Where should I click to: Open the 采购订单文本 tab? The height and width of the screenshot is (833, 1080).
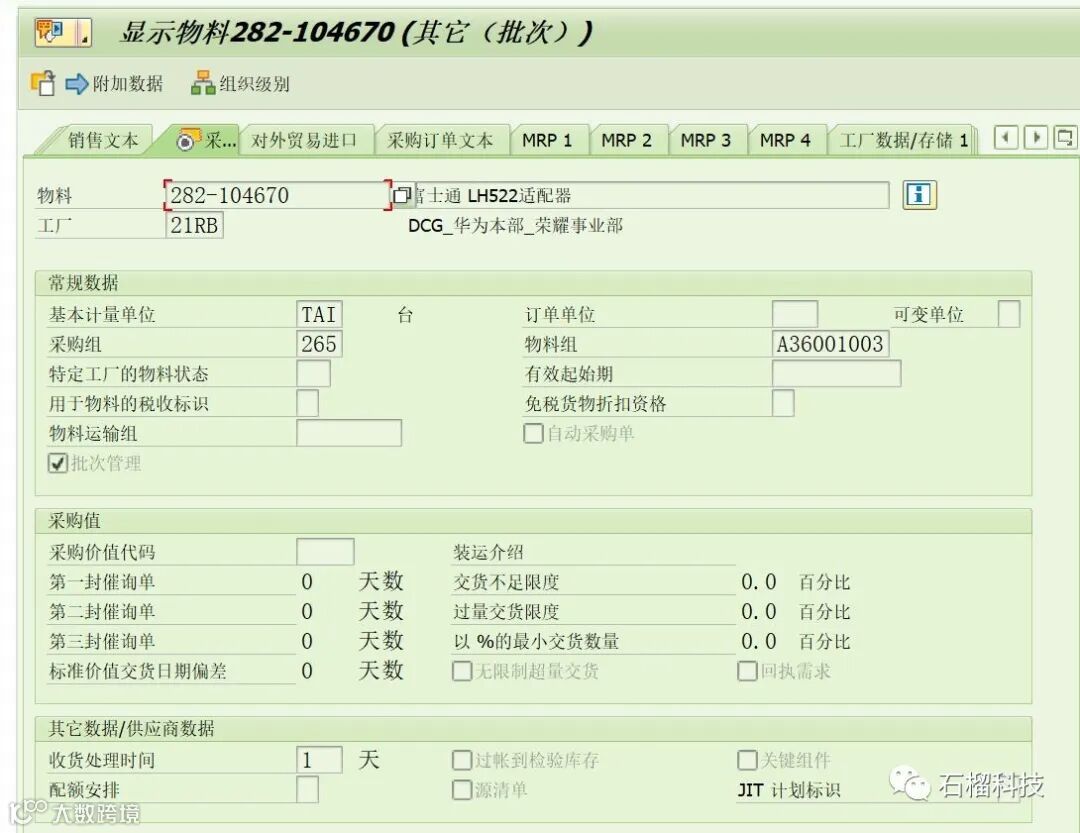point(440,141)
